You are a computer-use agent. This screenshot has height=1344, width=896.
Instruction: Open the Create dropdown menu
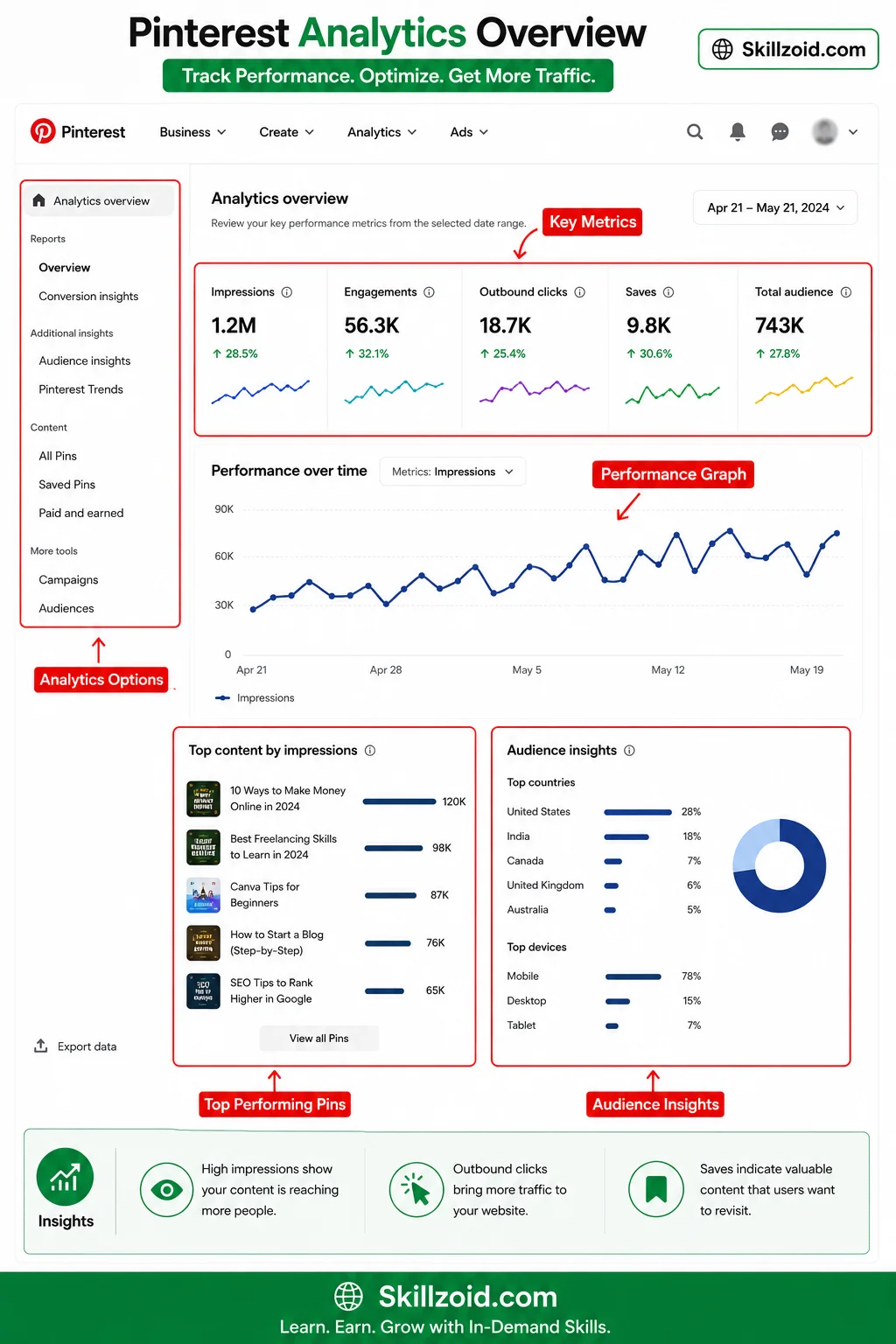point(287,132)
